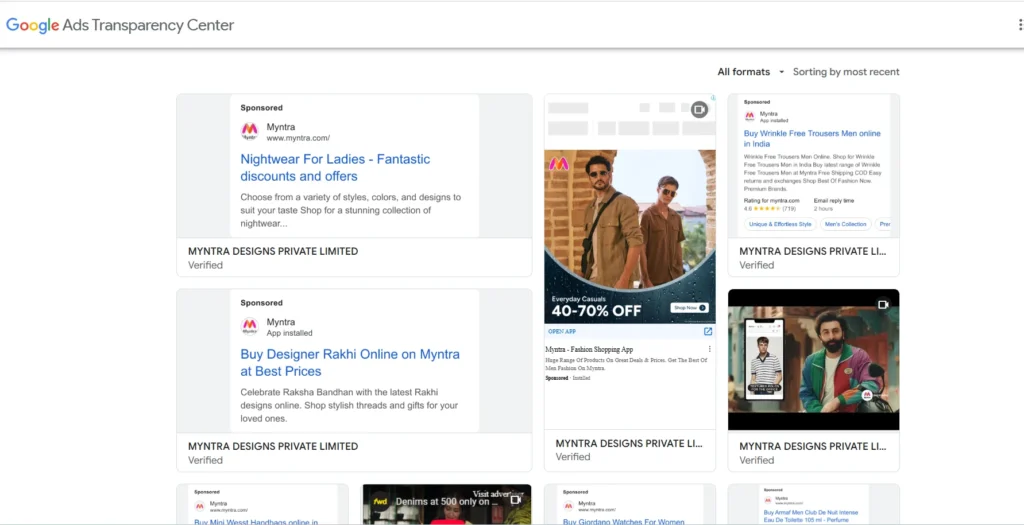The image size is (1024, 525).
Task: Click 'Sorting by most recent' text
Action: pos(846,72)
